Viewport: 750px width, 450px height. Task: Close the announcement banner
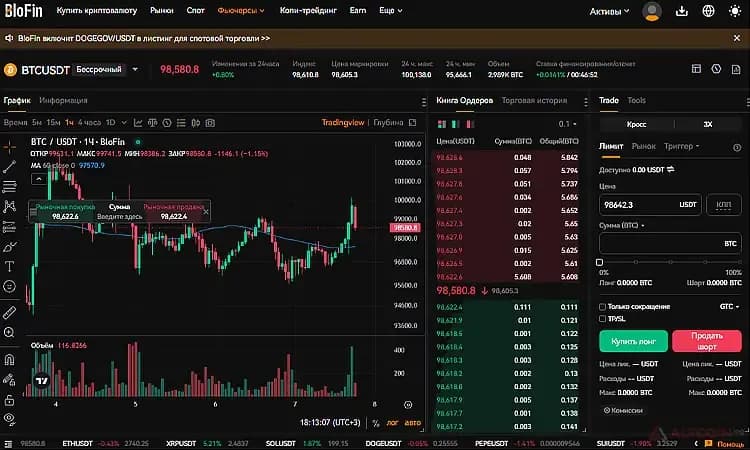coord(737,38)
